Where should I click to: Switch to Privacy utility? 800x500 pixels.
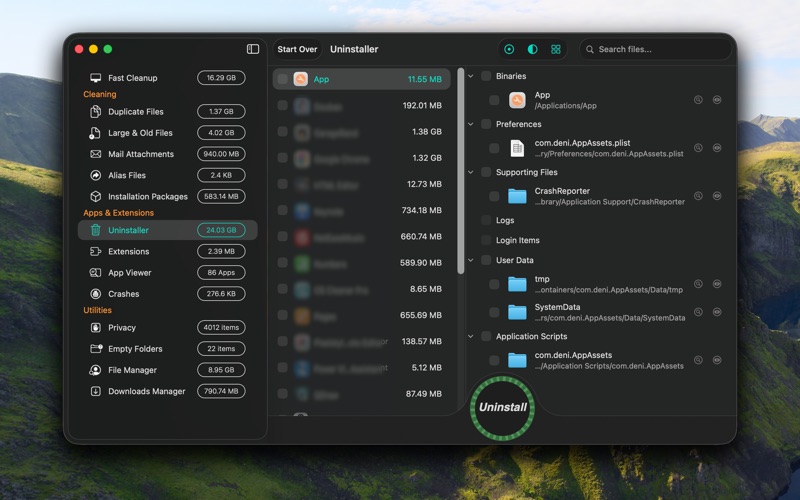click(167, 328)
